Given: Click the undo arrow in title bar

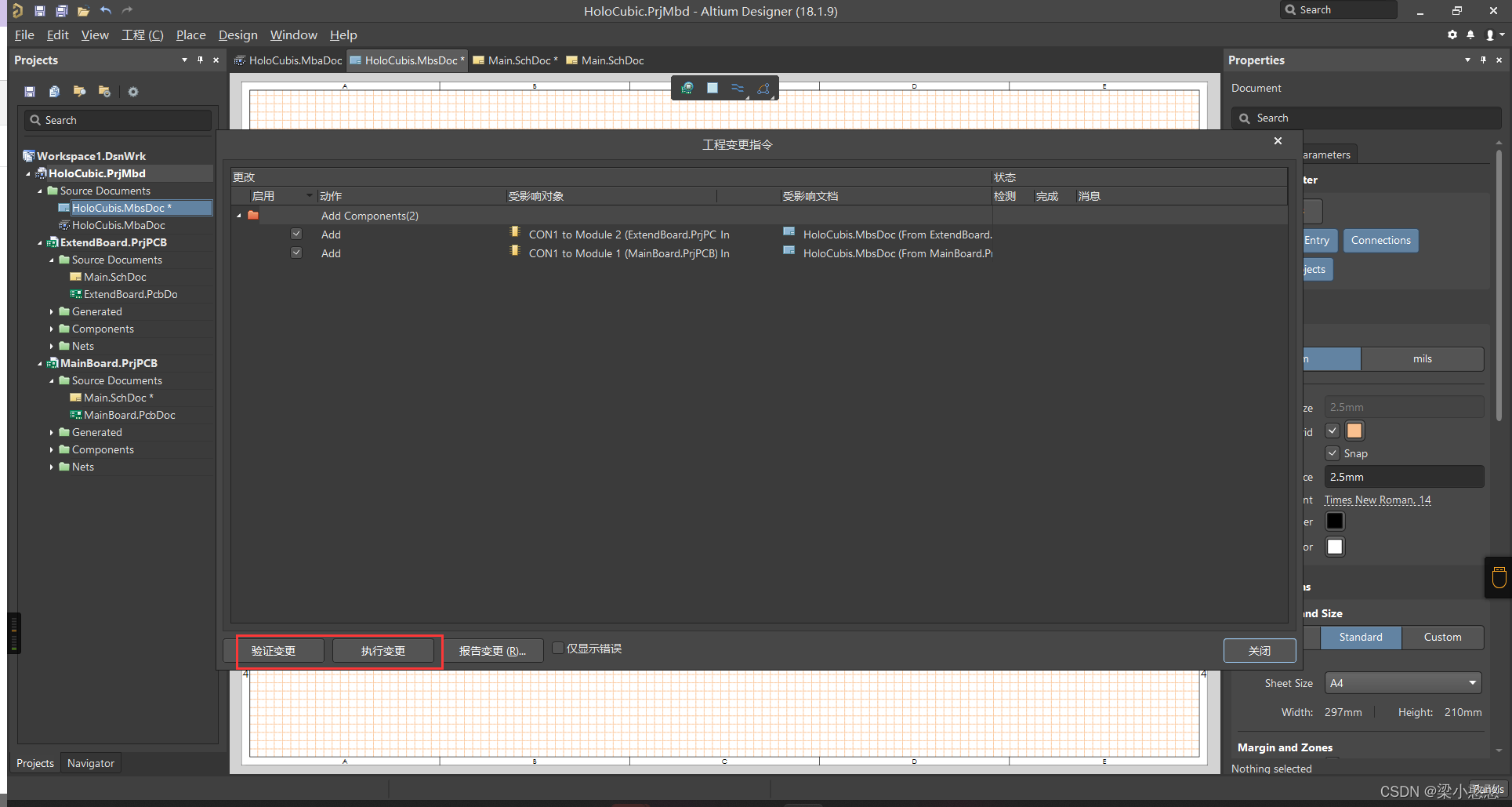Looking at the screenshot, I should (x=106, y=10).
